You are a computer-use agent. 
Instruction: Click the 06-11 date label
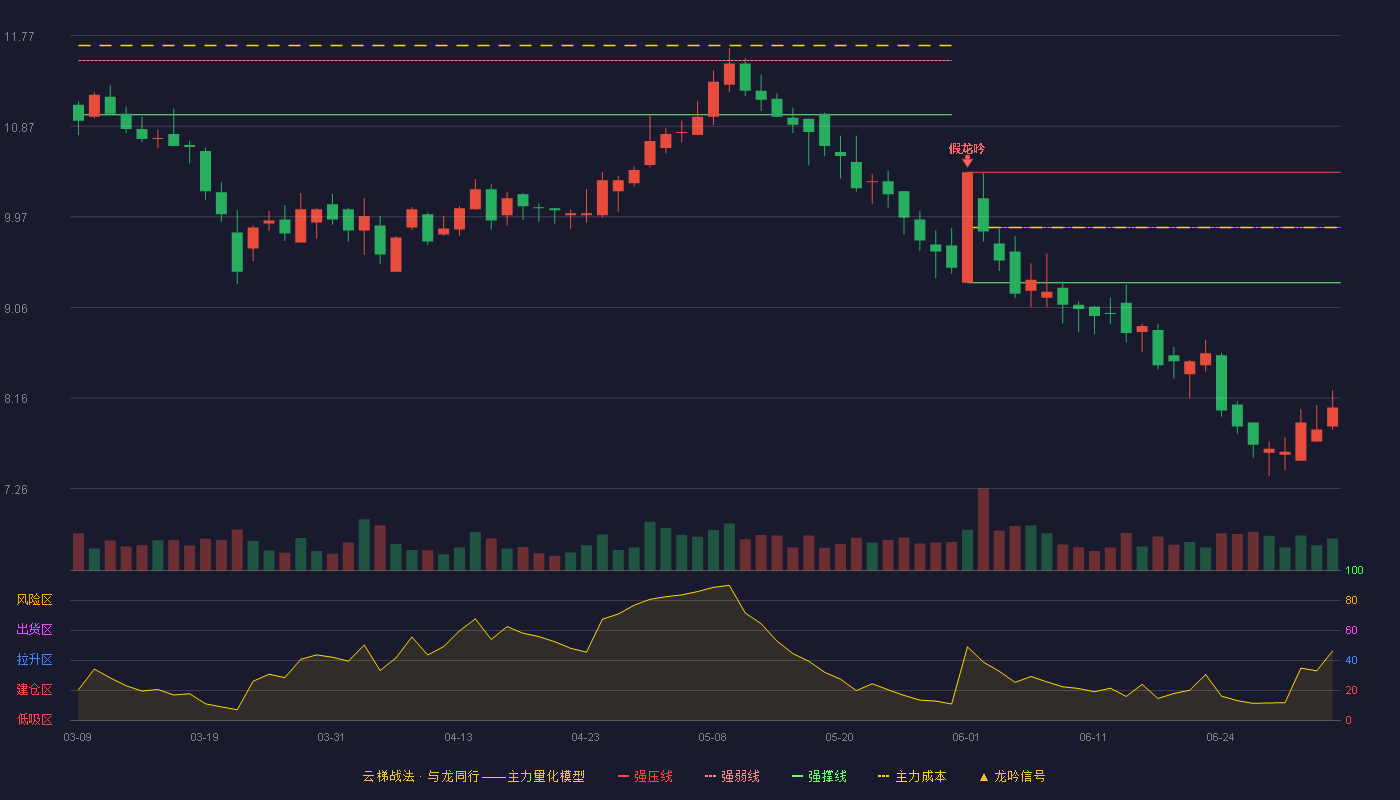point(1093,737)
